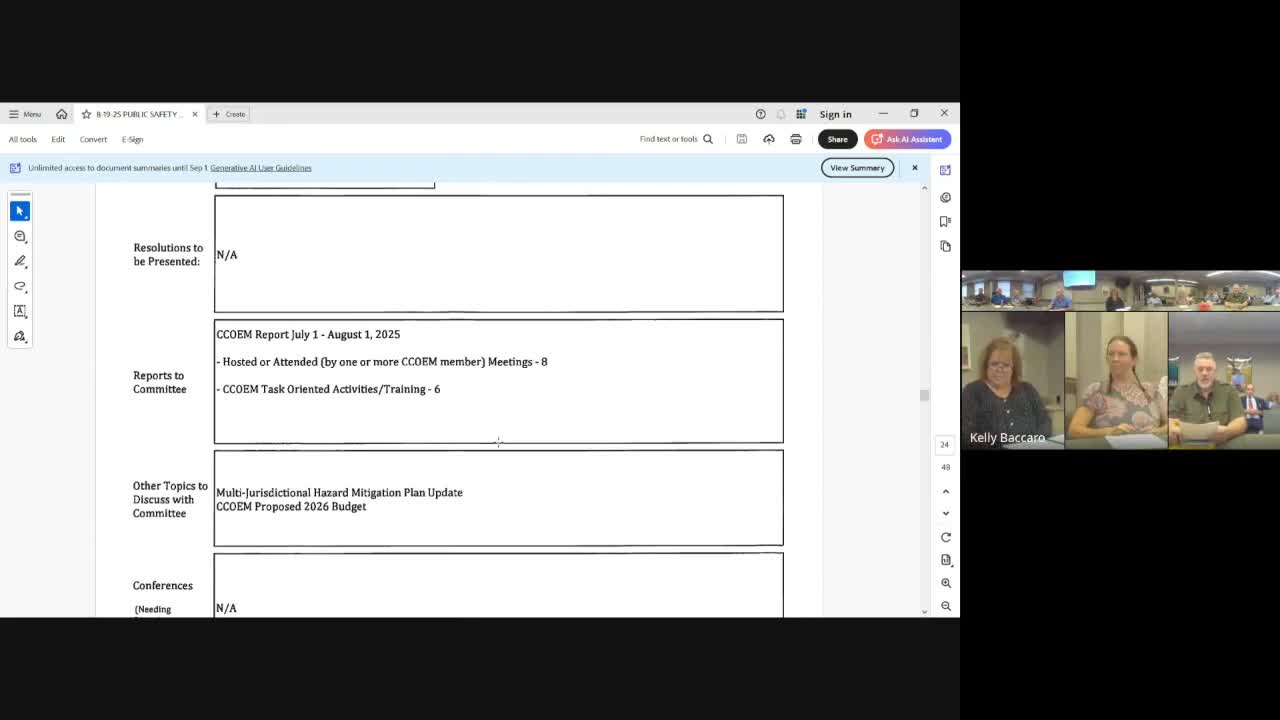The image size is (1280, 720).
Task: Rotate the page view clockwise
Action: click(945, 537)
